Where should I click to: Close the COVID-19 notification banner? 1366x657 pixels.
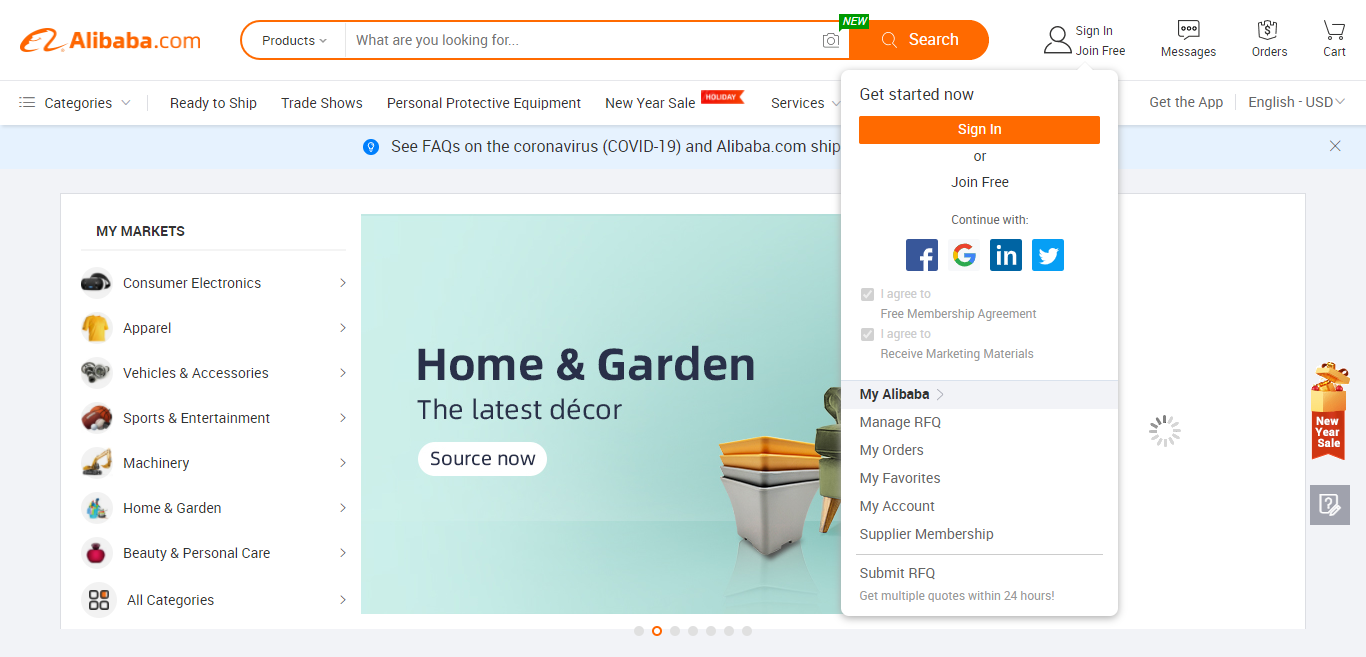1335,146
